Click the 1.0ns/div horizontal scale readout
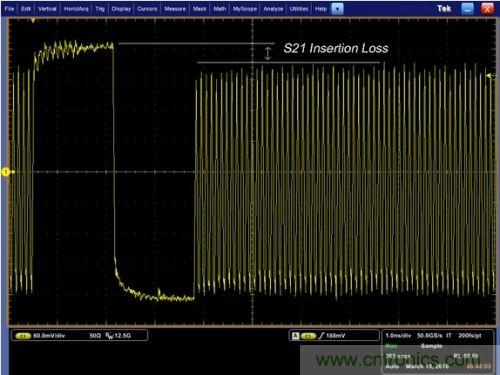Screen dimensions: 500x375 coord(398,336)
